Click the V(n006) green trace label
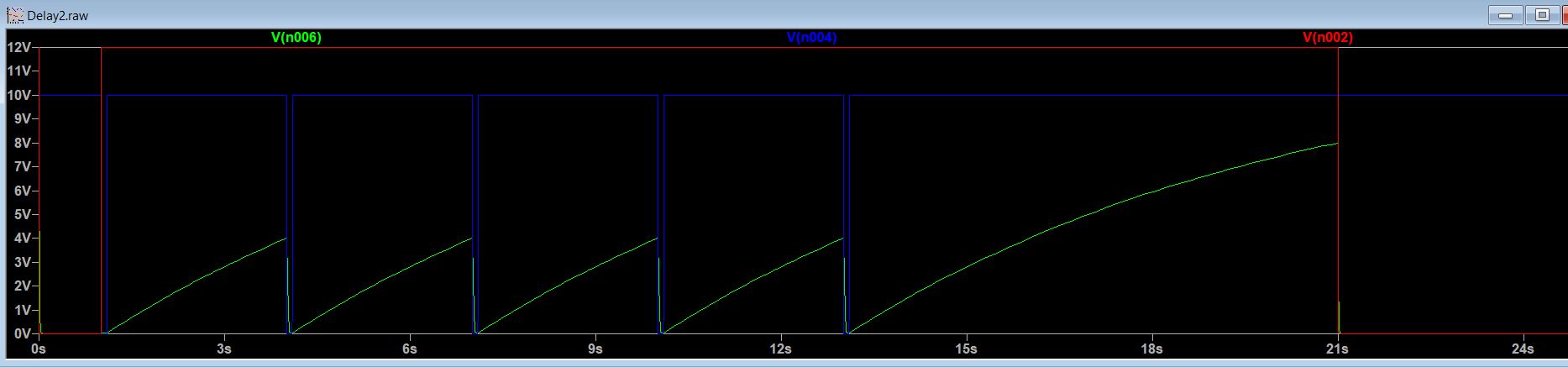1568x367 pixels. pos(296,38)
